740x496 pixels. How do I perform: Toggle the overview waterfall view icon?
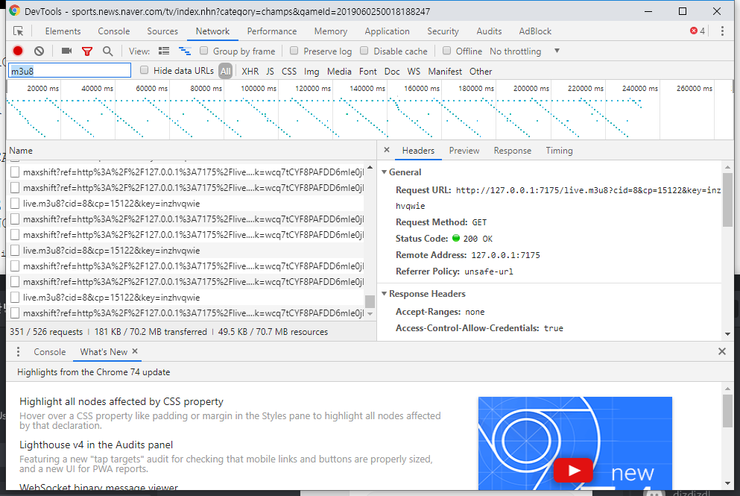click(185, 51)
